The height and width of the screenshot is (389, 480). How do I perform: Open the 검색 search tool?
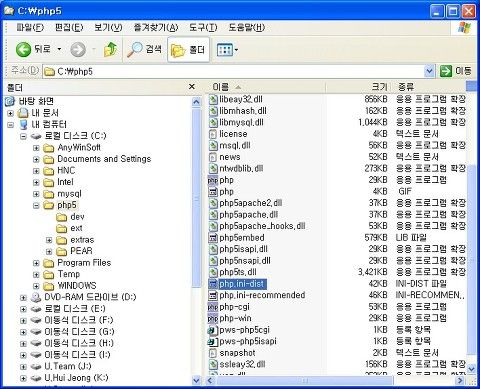point(144,50)
